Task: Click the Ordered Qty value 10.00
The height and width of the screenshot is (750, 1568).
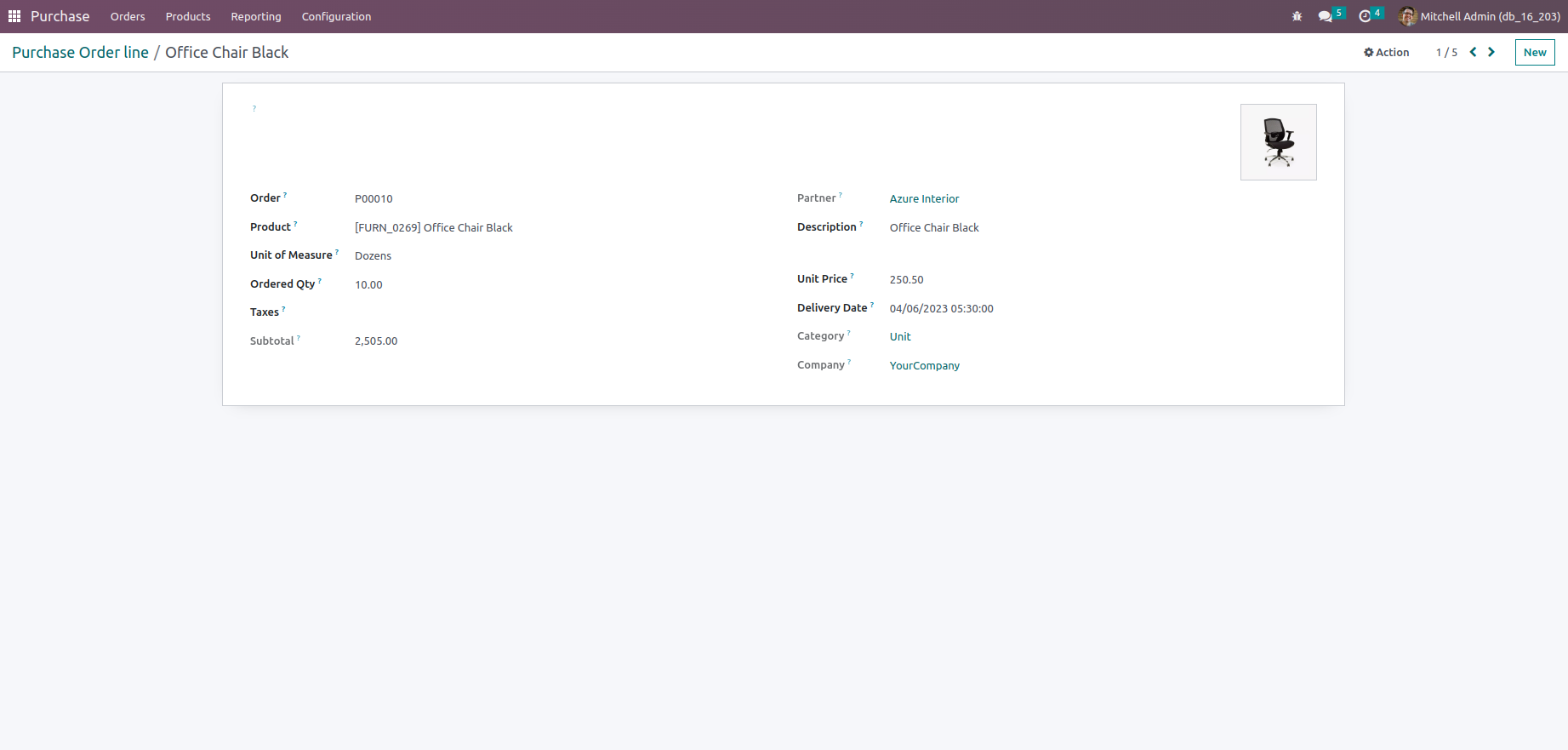Action: coord(368,284)
